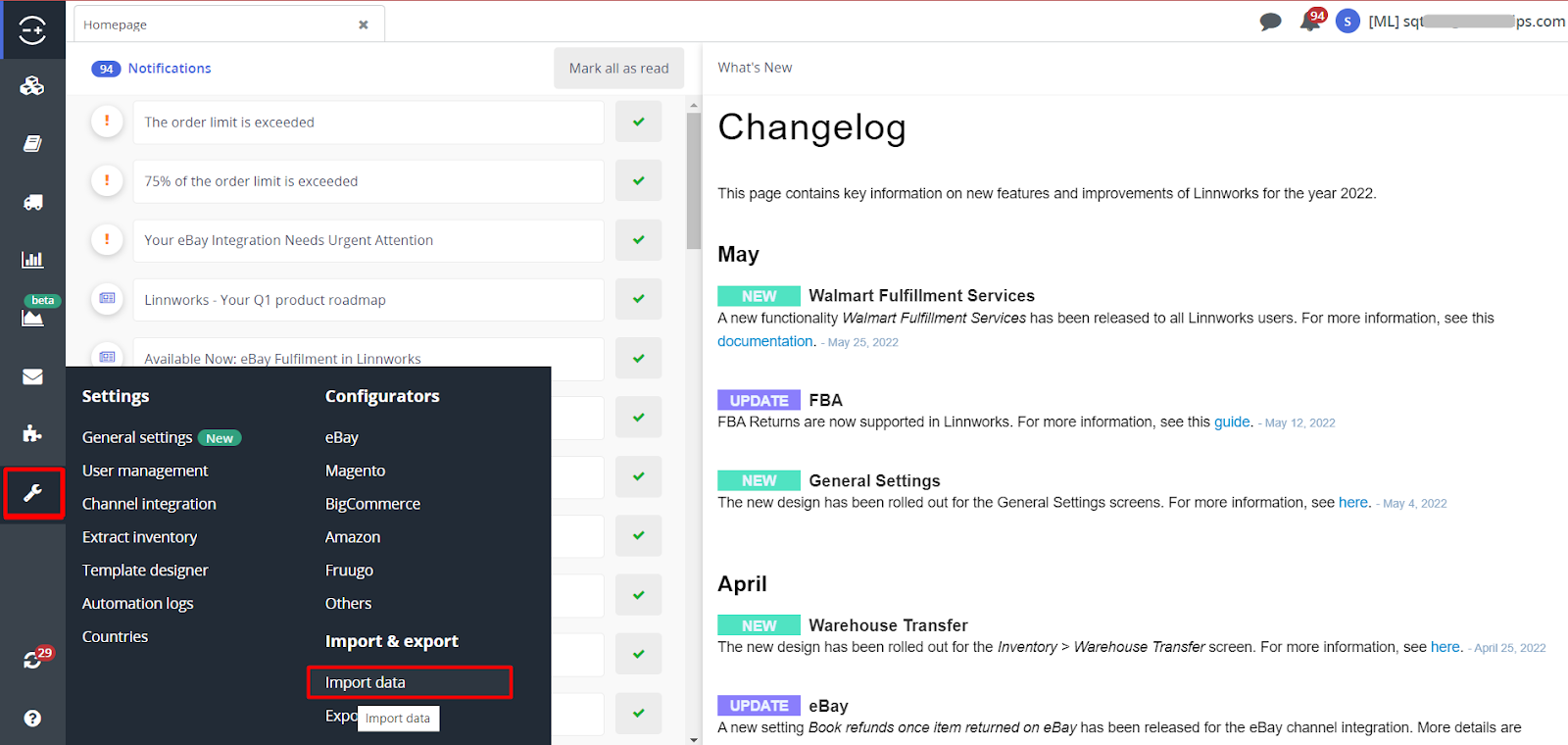Follow the 'here' link for General Settings

click(1352, 502)
